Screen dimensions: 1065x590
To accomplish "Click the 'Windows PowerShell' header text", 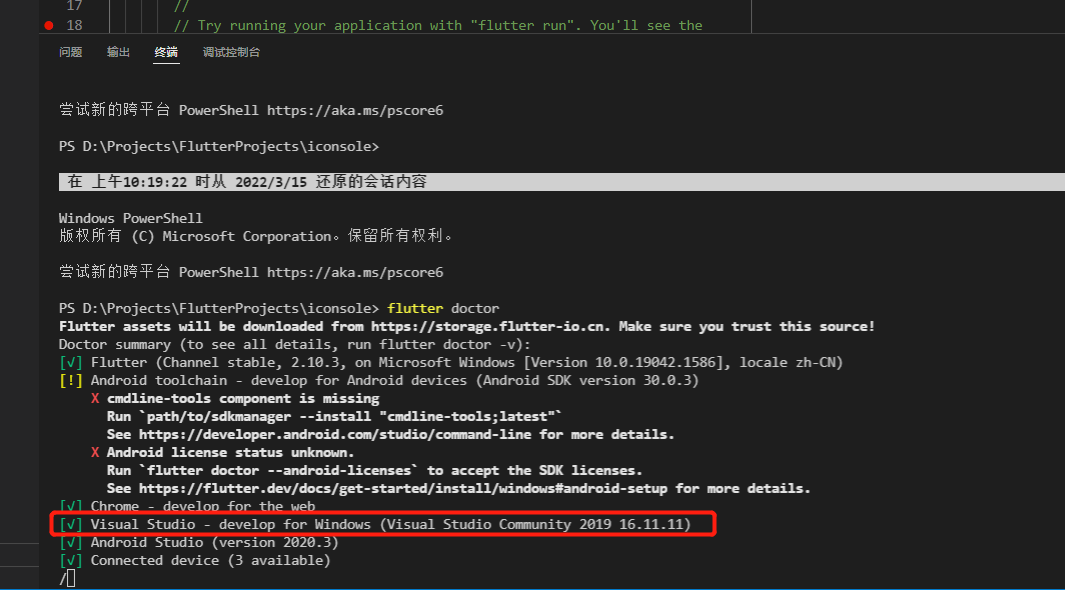I will coord(130,218).
